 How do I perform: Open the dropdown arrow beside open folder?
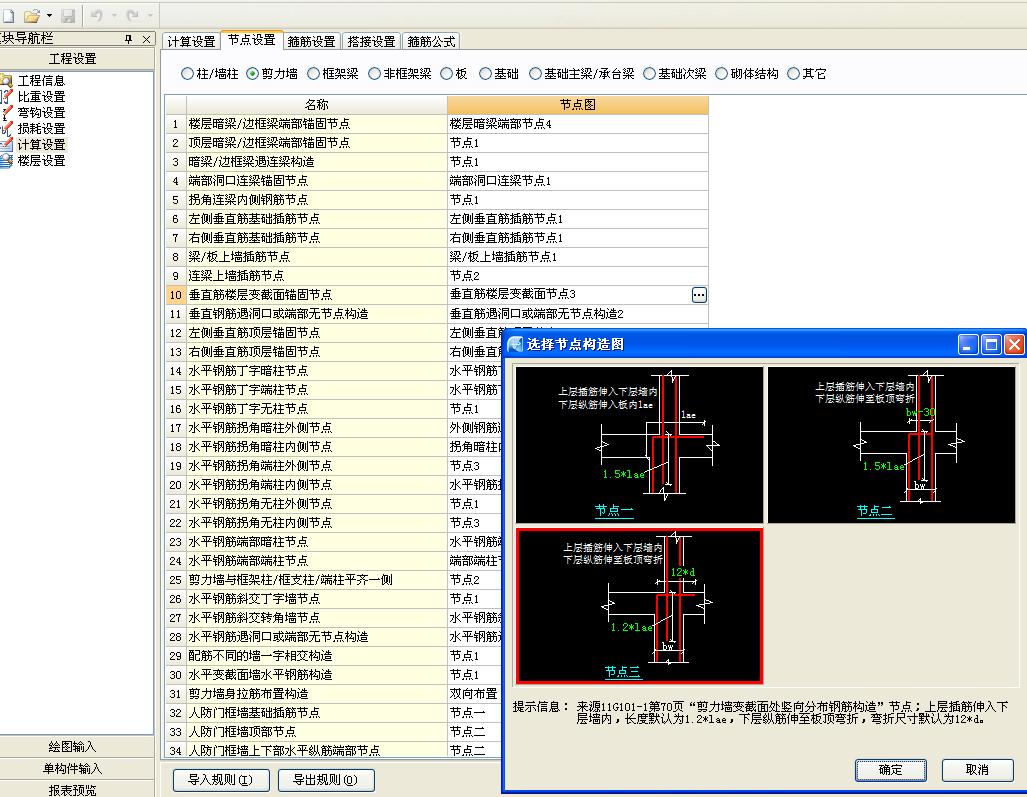click(x=49, y=15)
